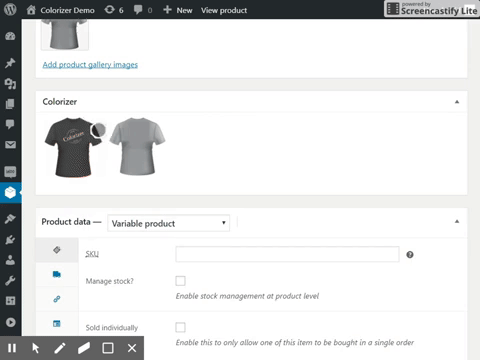Collapse the Colorizer panel
Screen dimensions: 480x360
coord(457,102)
